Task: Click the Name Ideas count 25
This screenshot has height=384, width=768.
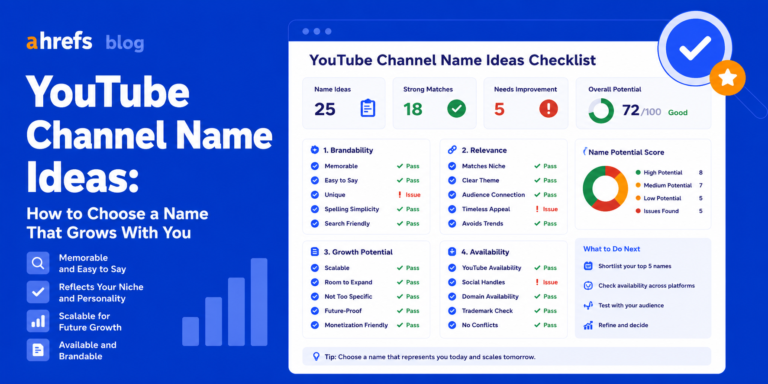Action: tap(325, 110)
